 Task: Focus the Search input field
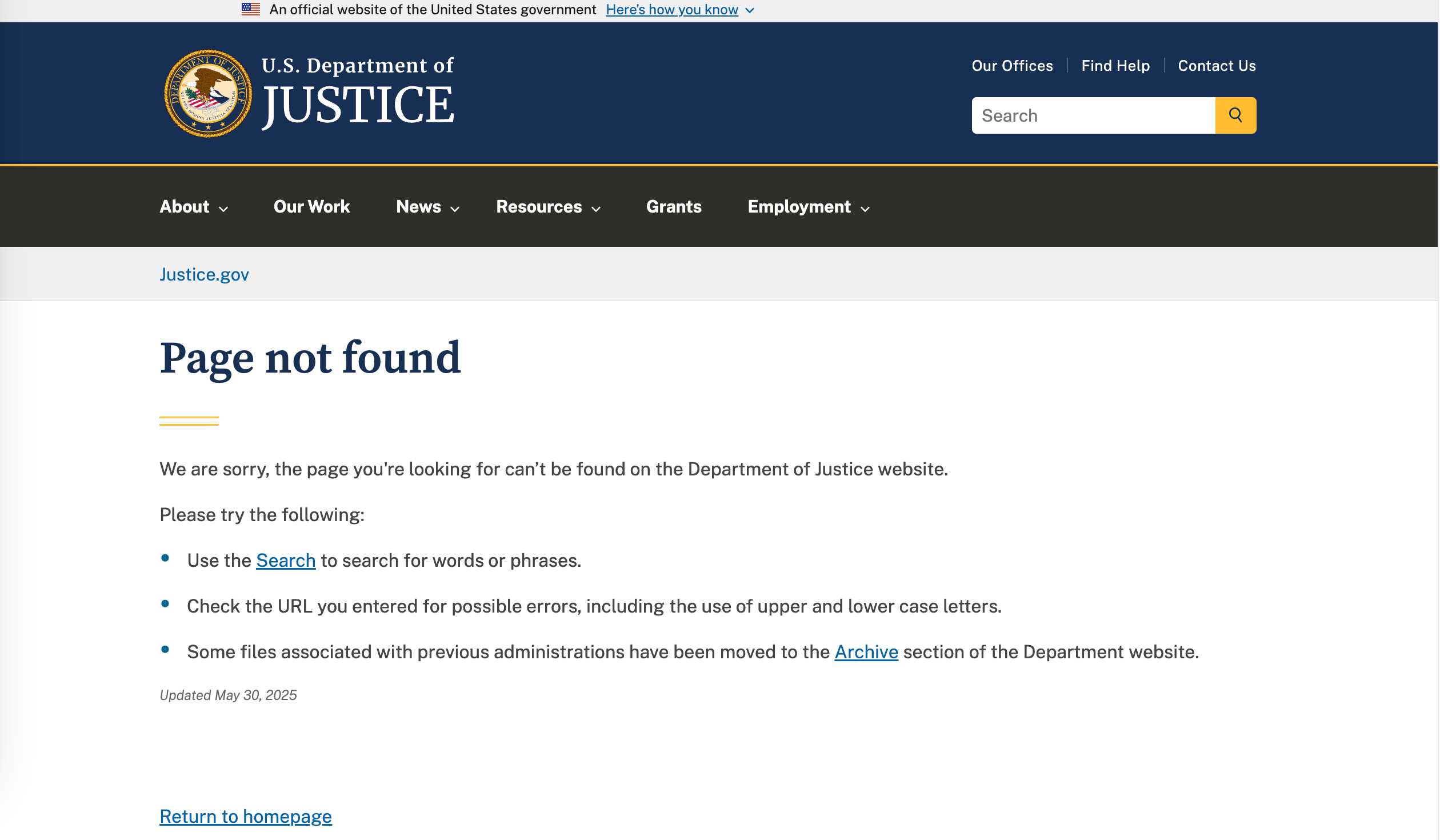(x=1093, y=115)
